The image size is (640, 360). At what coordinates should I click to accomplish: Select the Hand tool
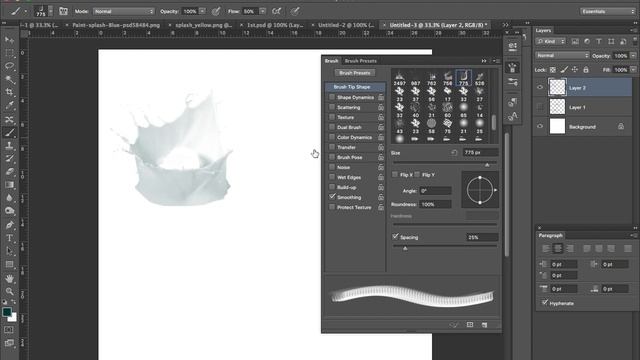[9, 278]
